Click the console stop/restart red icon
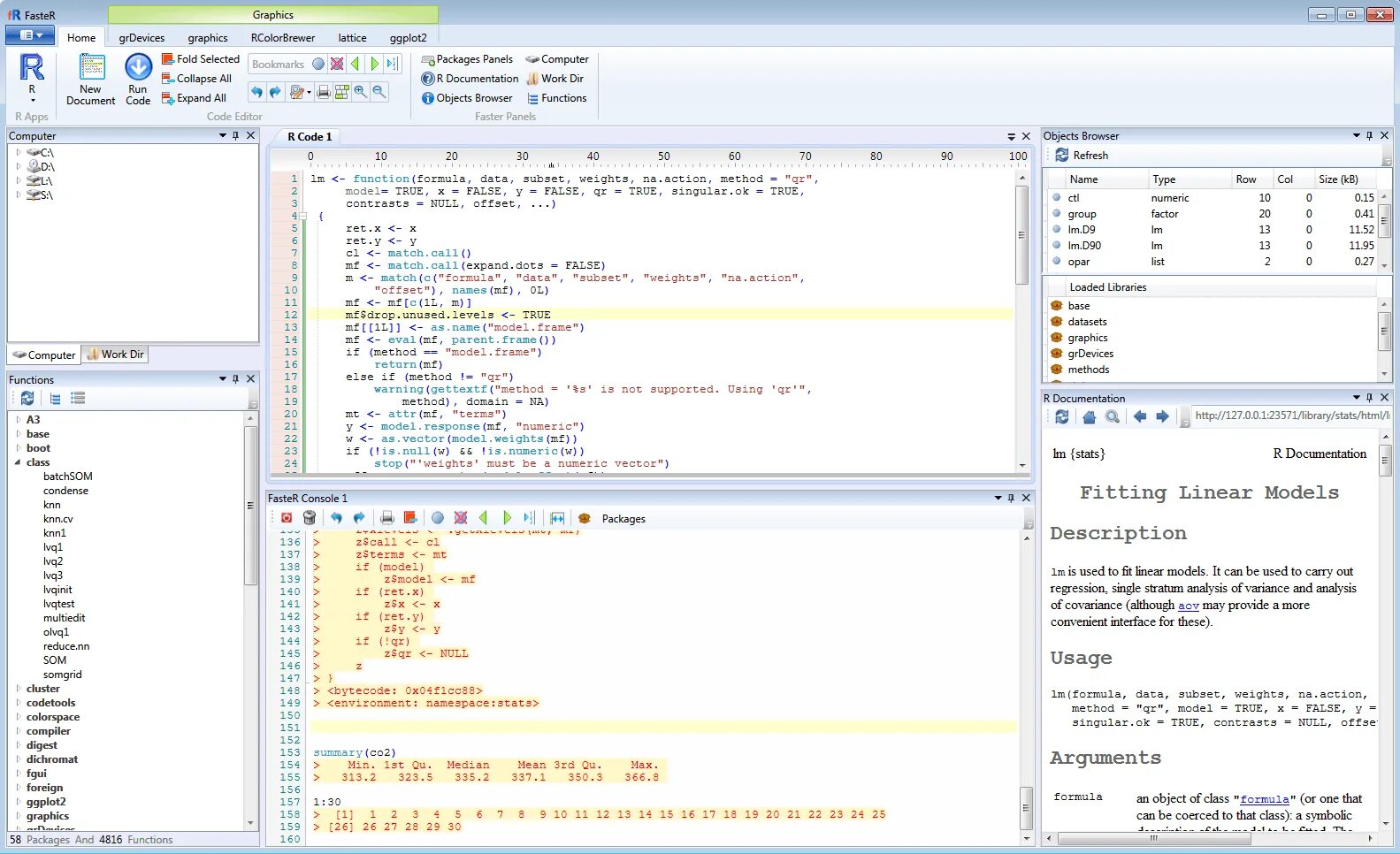Viewport: 1400px width, 854px height. click(287, 518)
